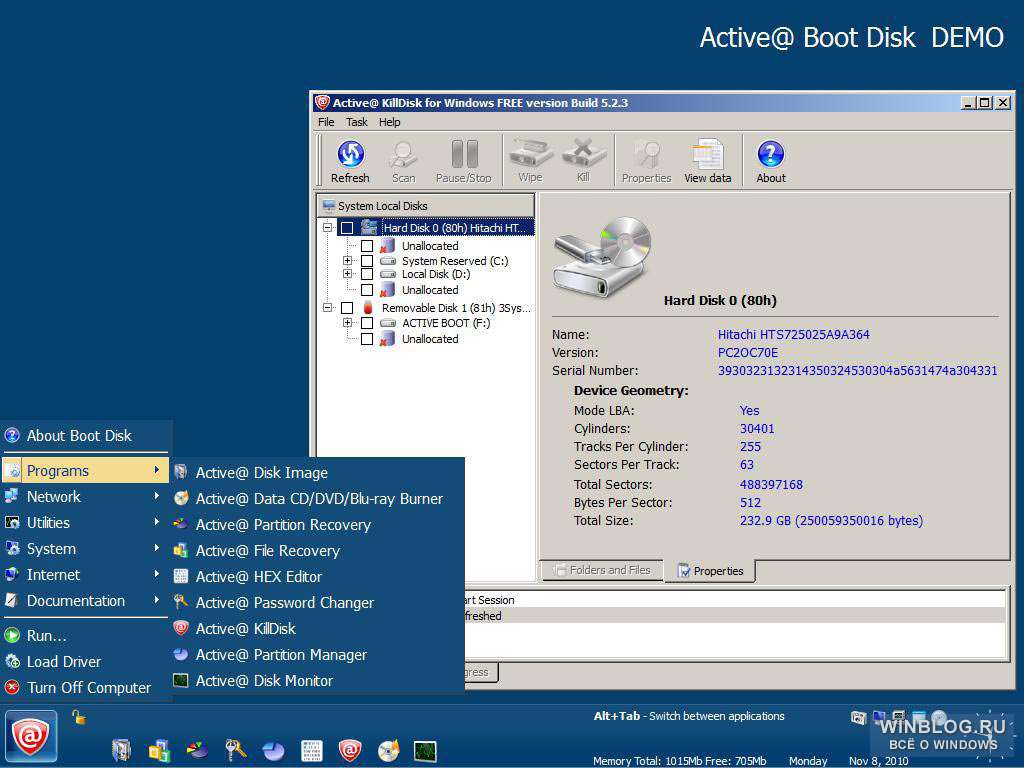Launch Active@ Password Changer from the Programs submenu
The width and height of the screenshot is (1024, 768).
[x=317, y=603]
